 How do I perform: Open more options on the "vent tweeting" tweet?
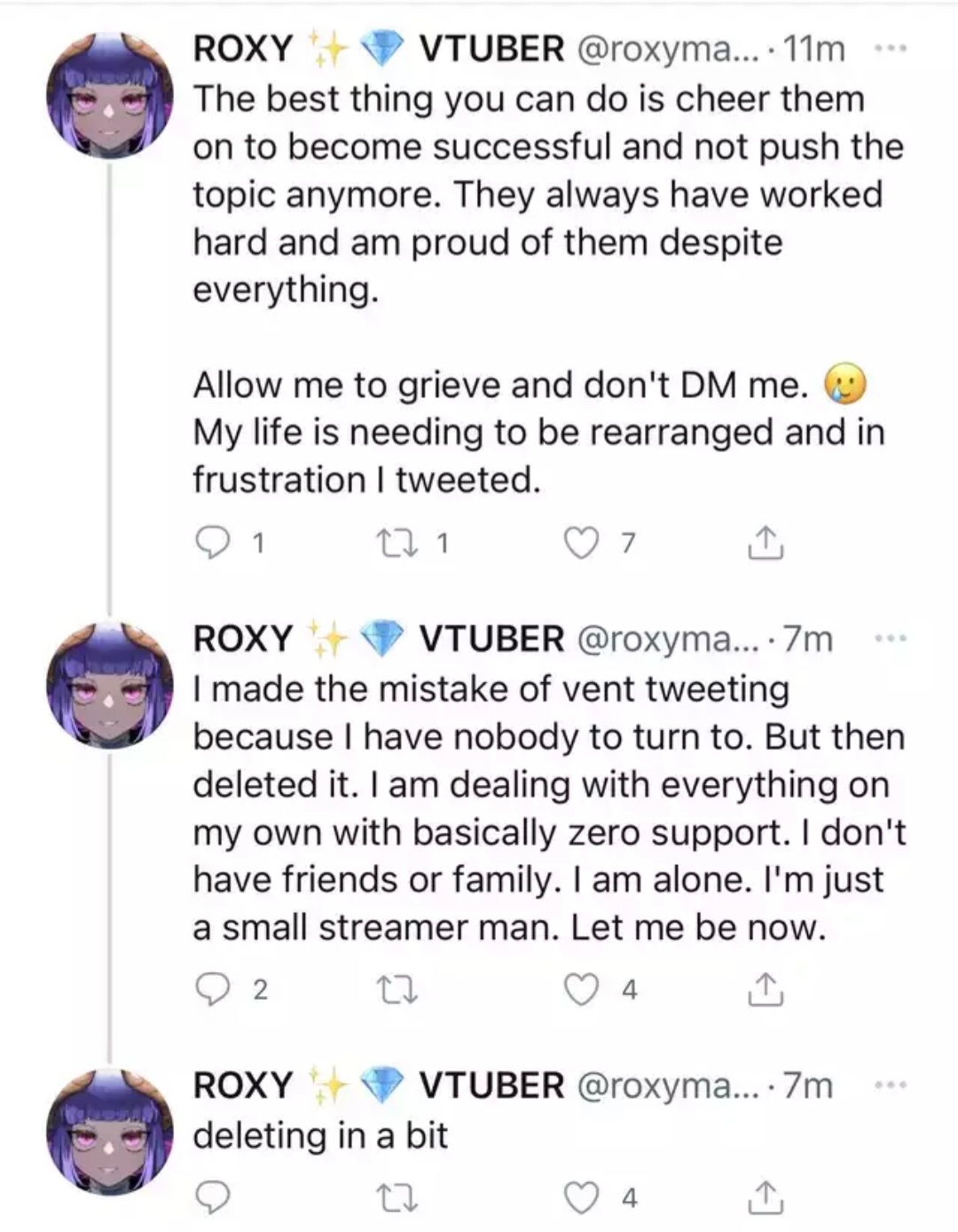point(890,639)
